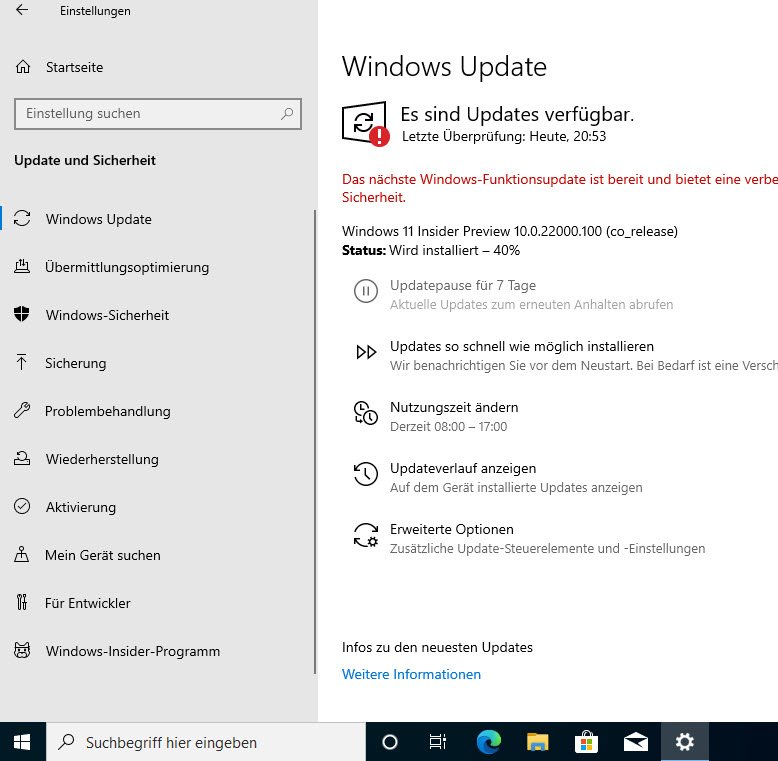Follow the Weitere Informationen link

(411, 674)
